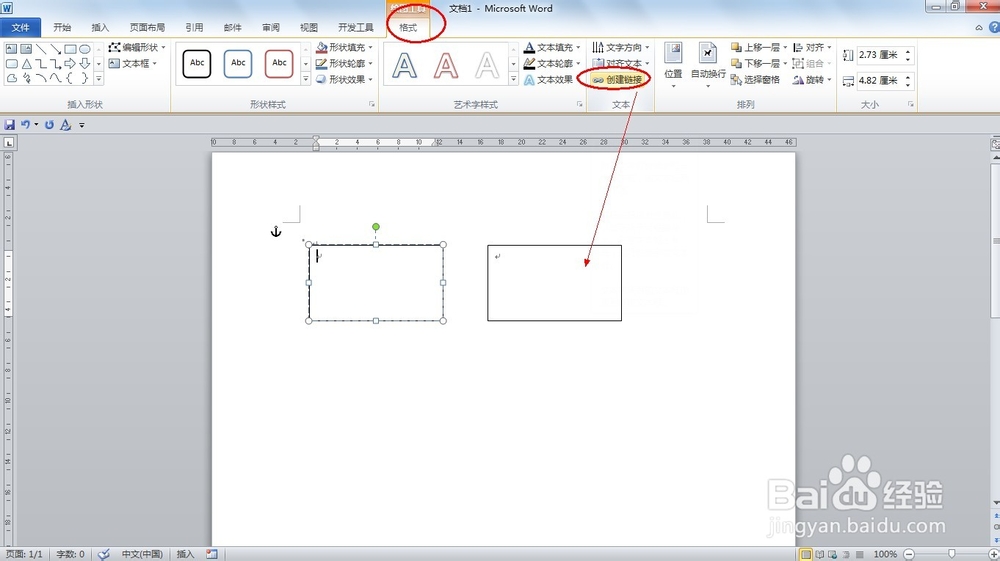Expand the shape styles gallery More arrow

(x=305, y=79)
